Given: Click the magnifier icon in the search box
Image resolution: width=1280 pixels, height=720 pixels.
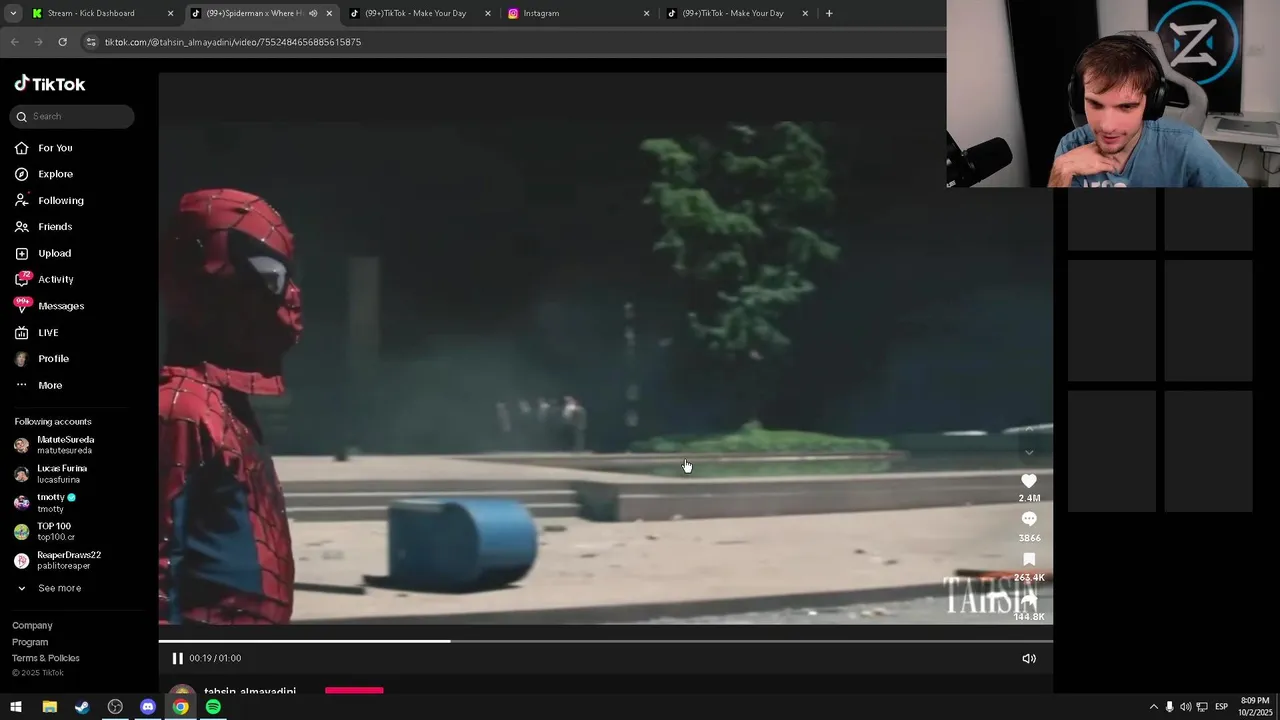Looking at the screenshot, I should (x=21, y=116).
